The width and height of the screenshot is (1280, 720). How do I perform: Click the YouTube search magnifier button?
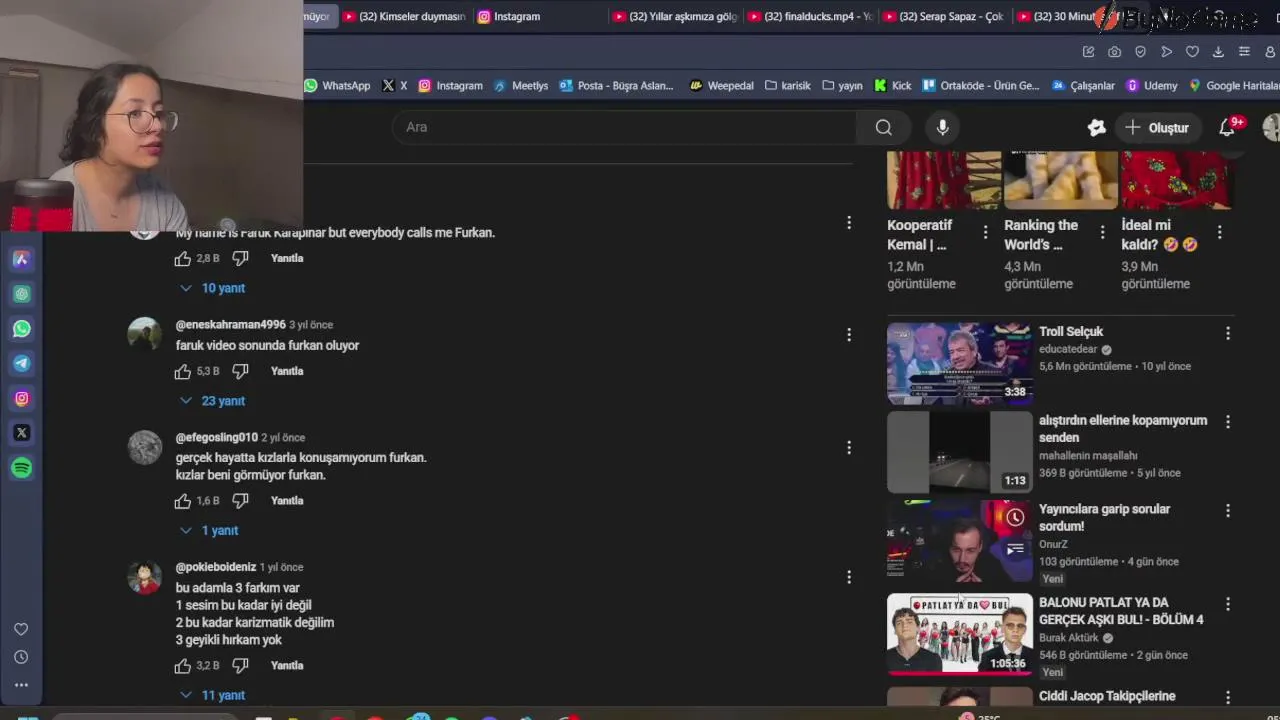point(884,127)
